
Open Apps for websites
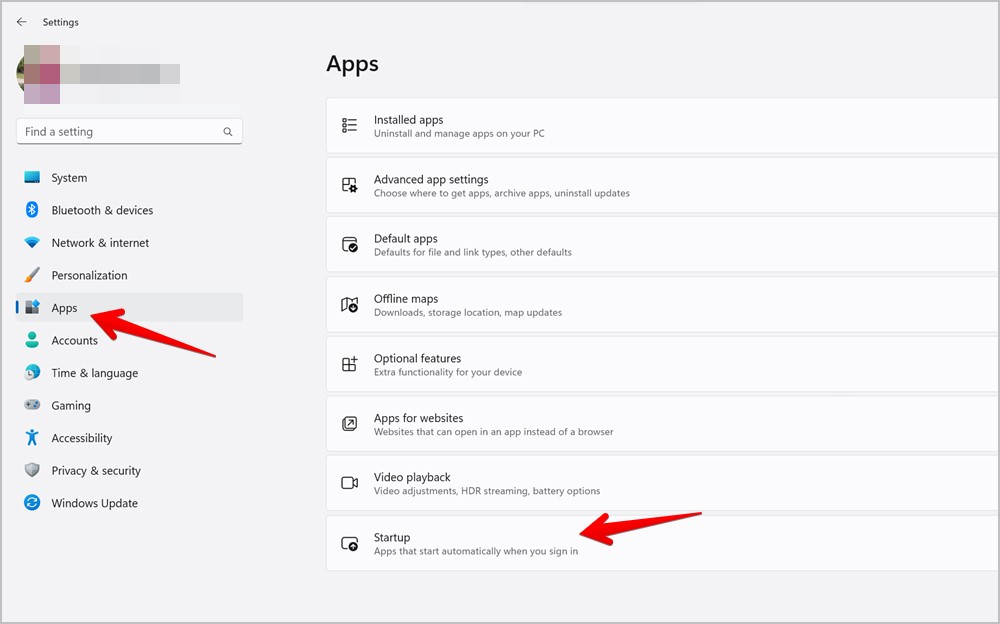(663, 424)
